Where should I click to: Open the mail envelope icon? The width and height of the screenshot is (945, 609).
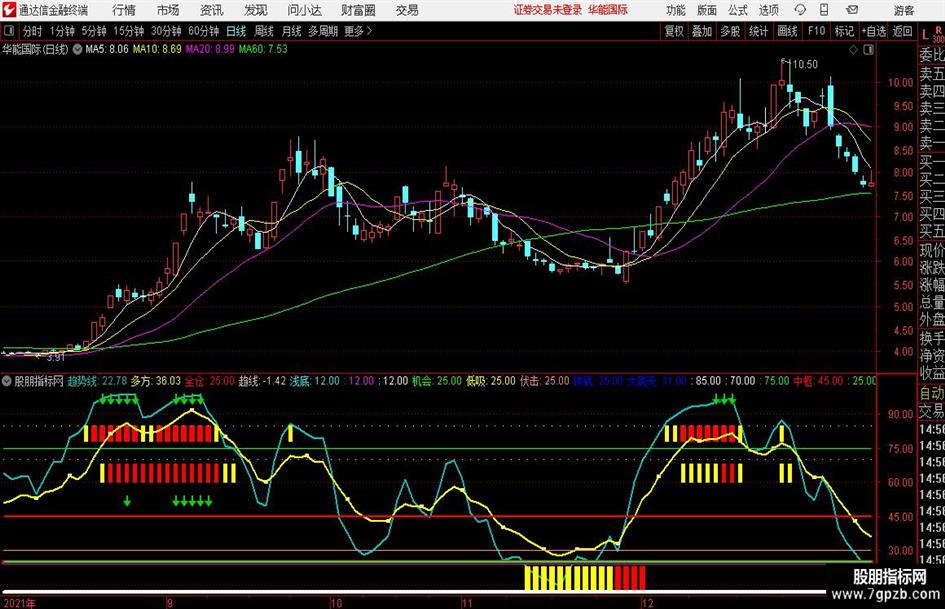point(852,10)
